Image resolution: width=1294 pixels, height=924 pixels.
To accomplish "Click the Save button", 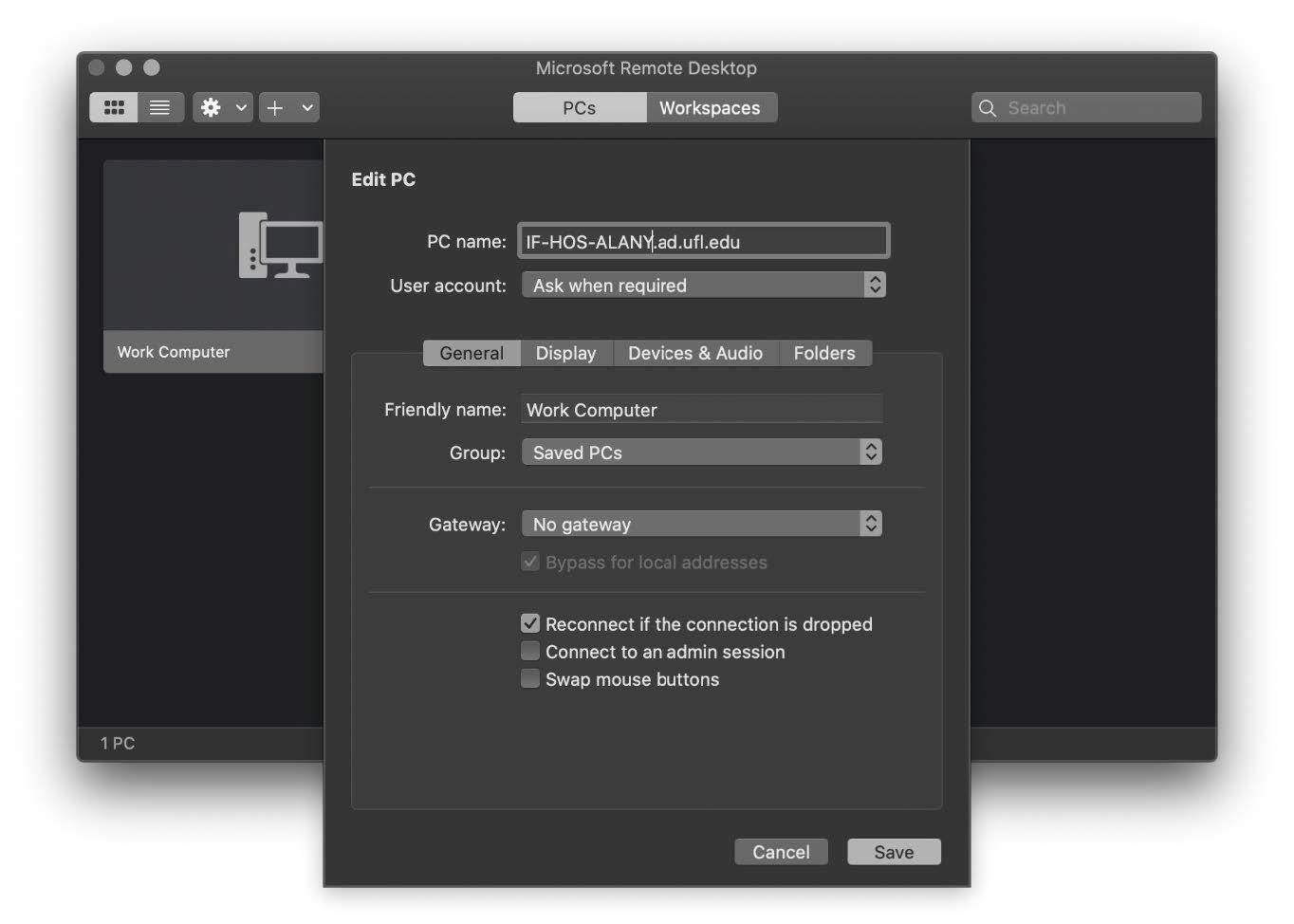I will point(894,852).
